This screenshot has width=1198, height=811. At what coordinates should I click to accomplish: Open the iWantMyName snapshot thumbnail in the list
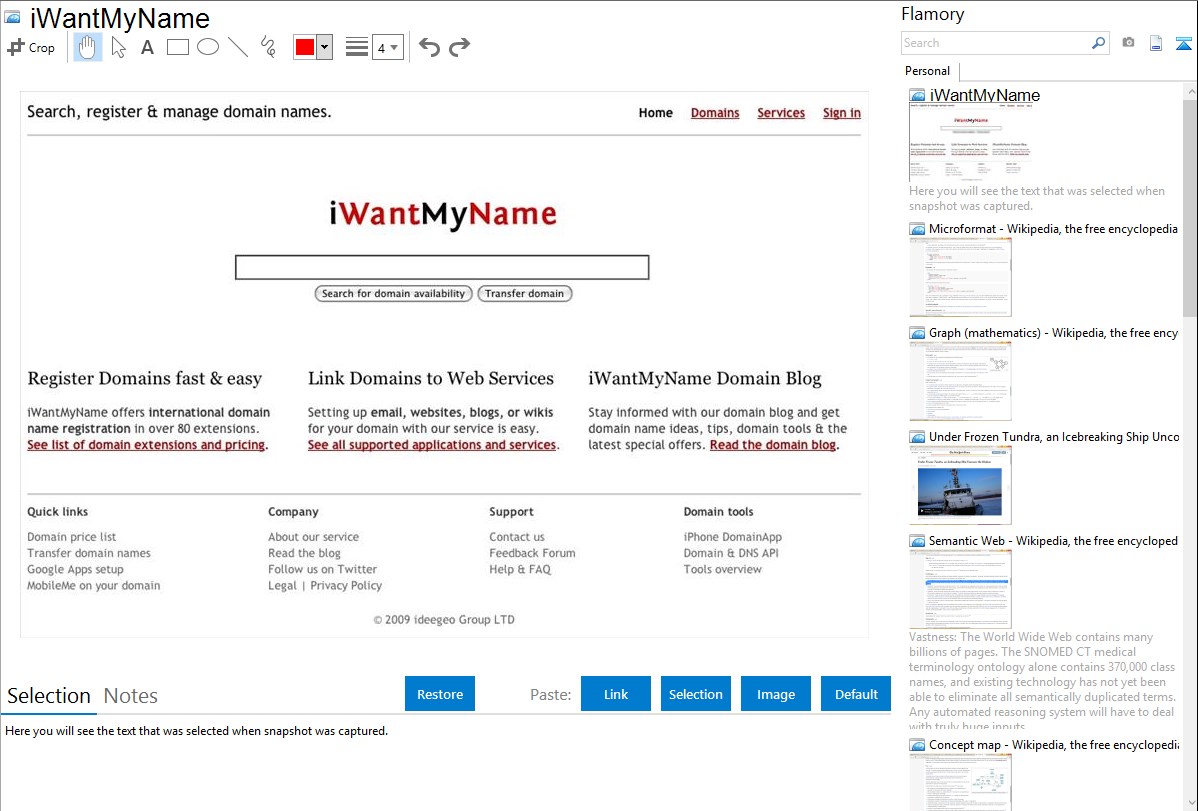tap(970, 144)
